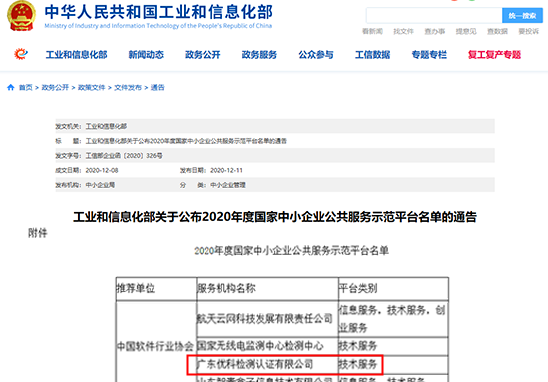The image size is (548, 382).
Task: Open the 工信数据 menu item
Action: click(373, 55)
